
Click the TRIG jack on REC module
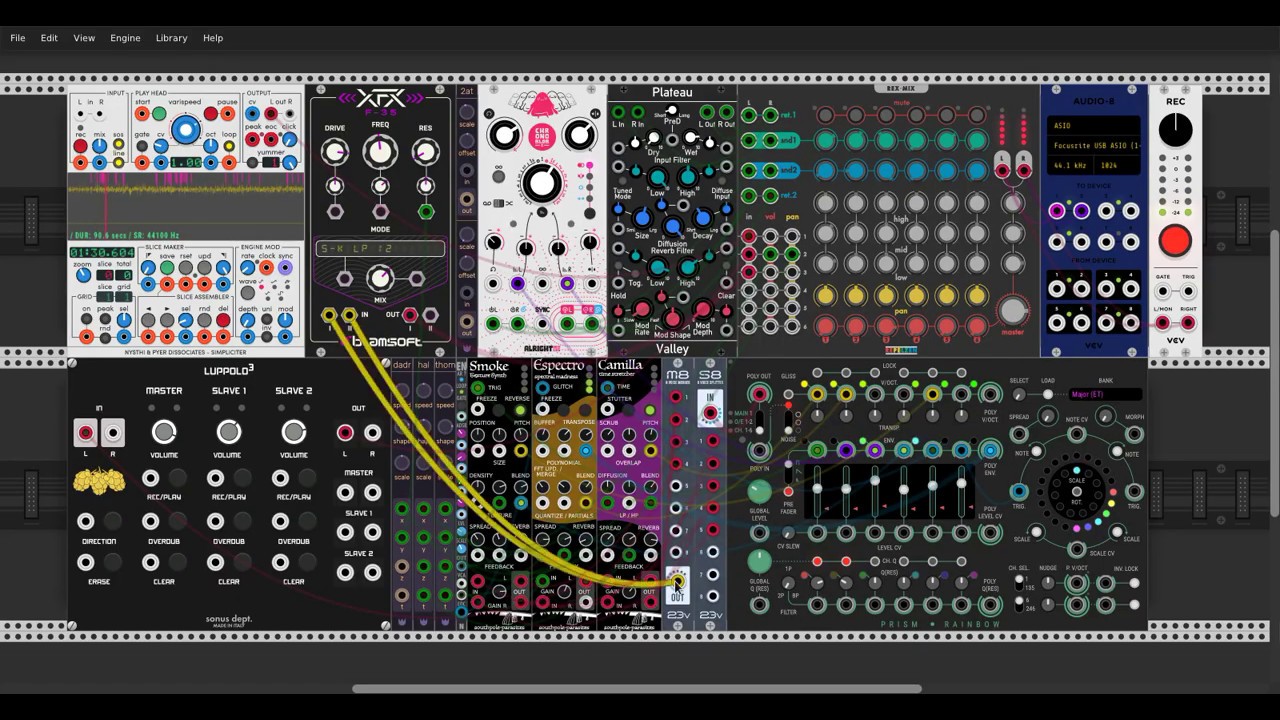click(x=1188, y=292)
